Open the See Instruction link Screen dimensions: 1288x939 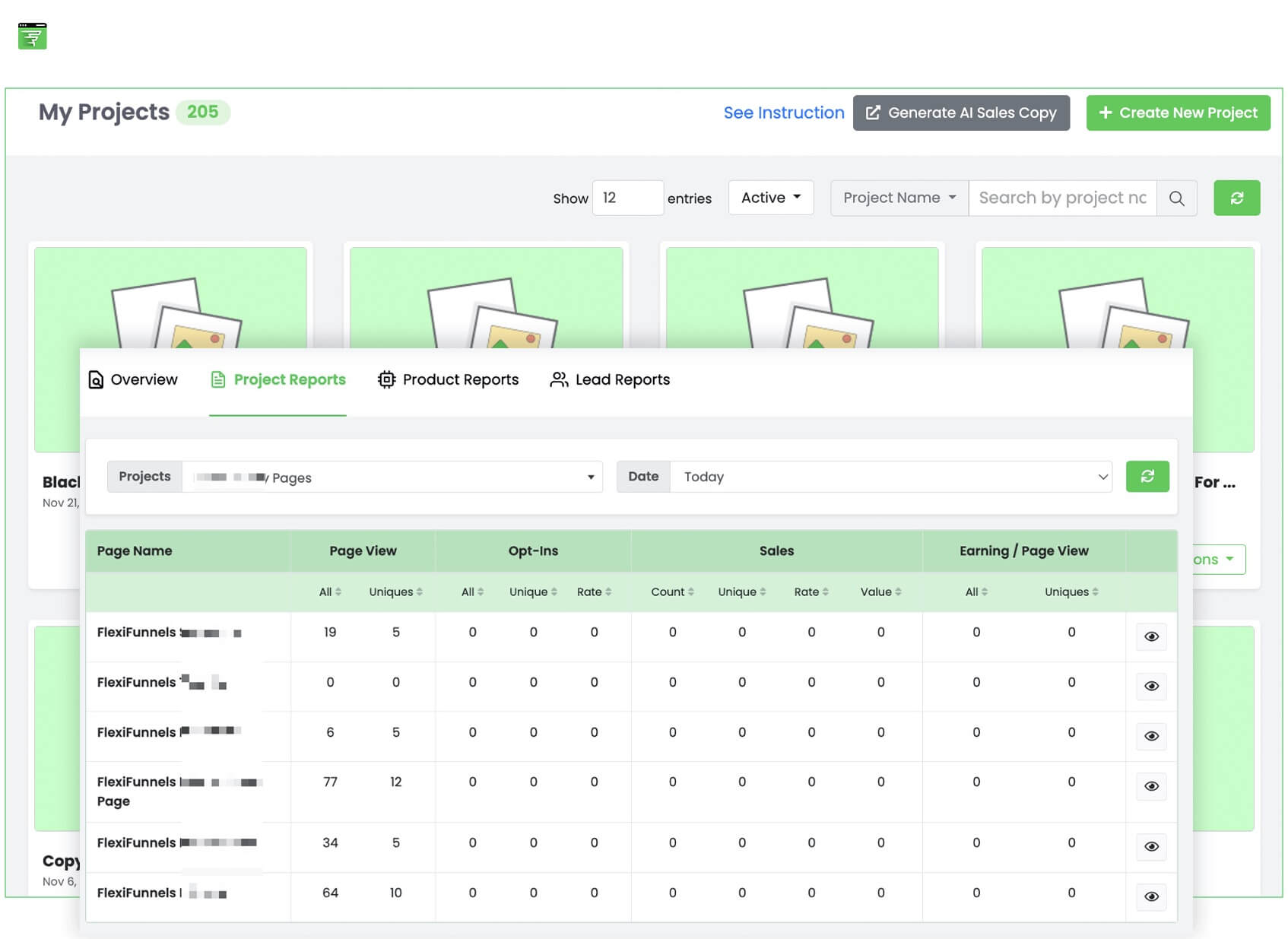tap(783, 113)
